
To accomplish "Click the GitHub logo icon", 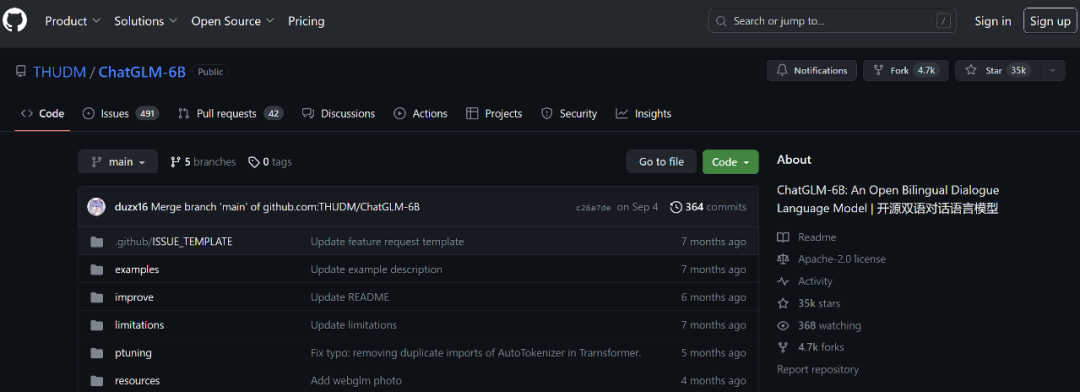I will pyautogui.click(x=14, y=21).
